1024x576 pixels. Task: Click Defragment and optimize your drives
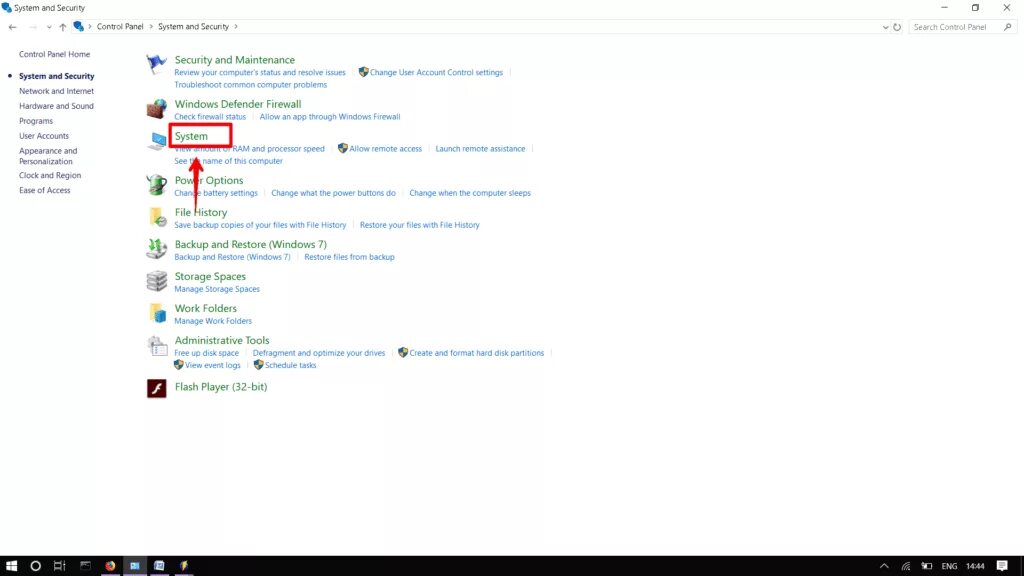[319, 353]
